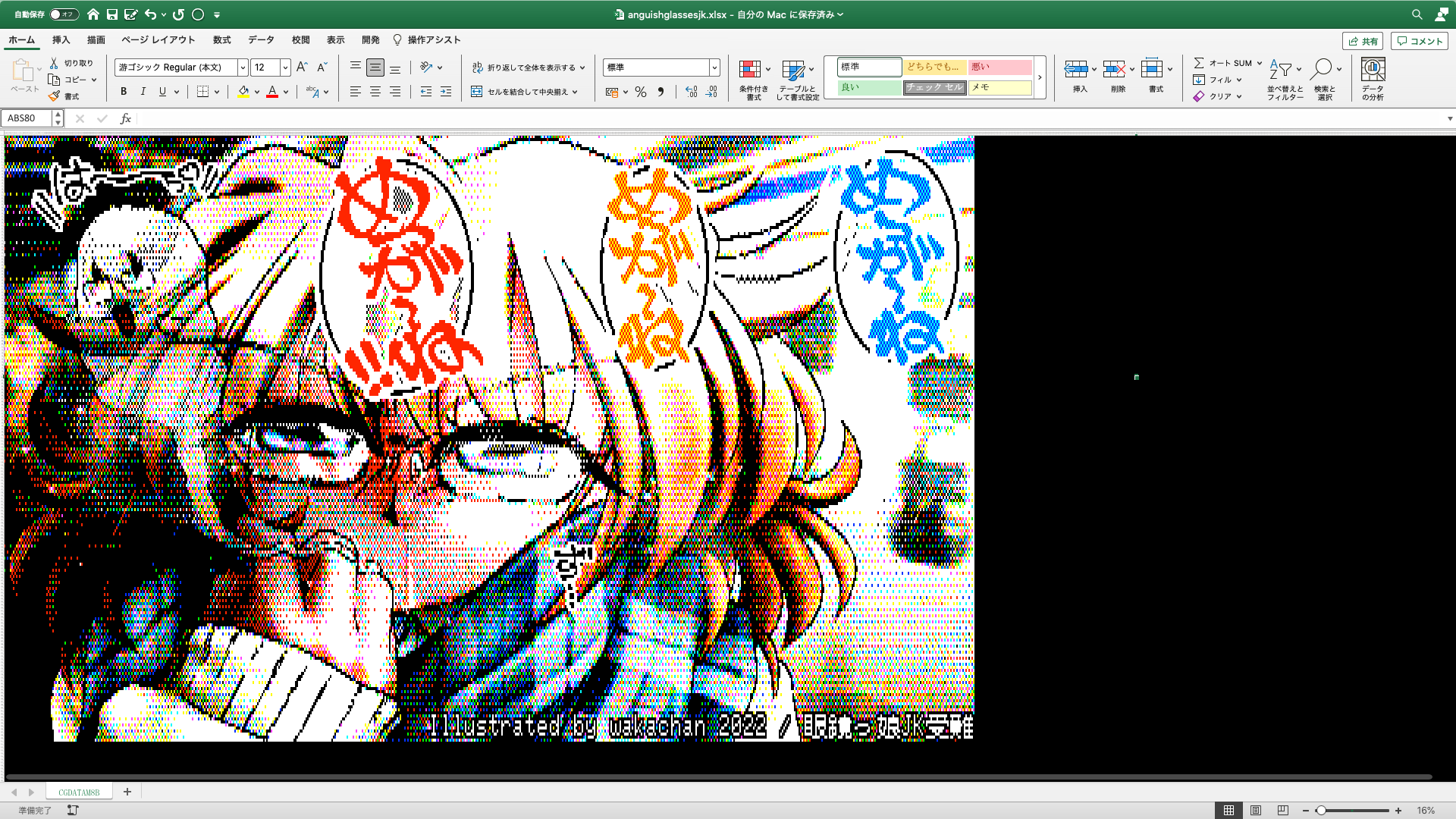Align text right
The width and height of the screenshot is (1456, 819).
(395, 92)
